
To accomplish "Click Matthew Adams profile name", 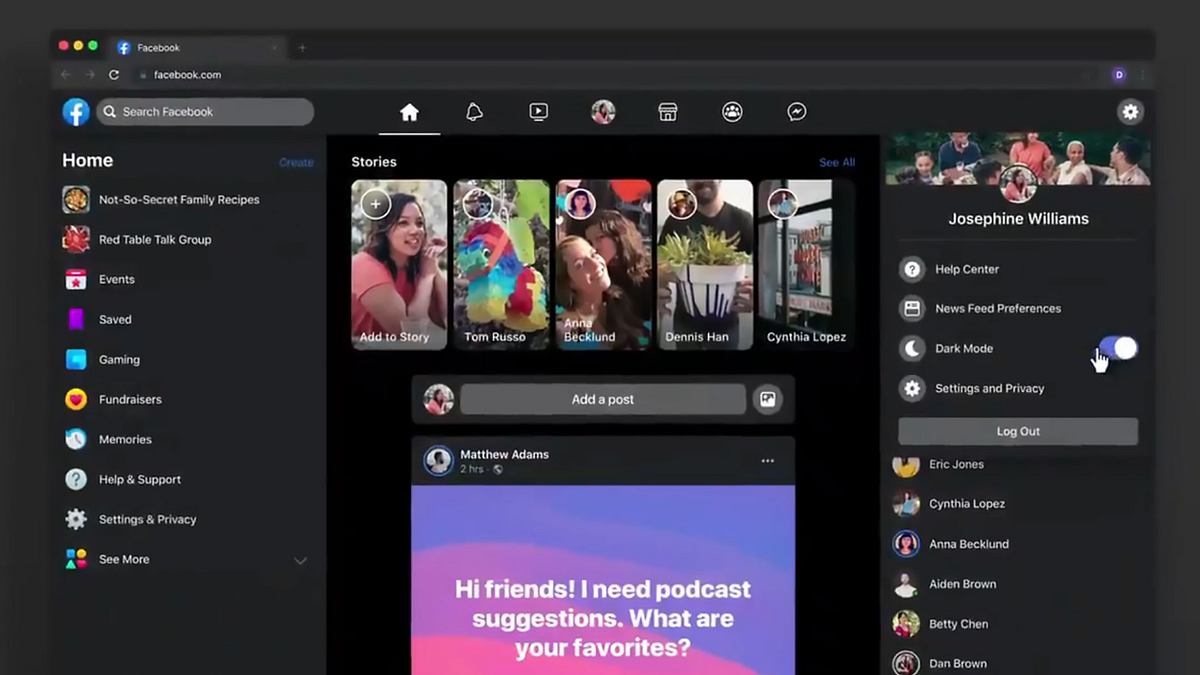I will (504, 454).
